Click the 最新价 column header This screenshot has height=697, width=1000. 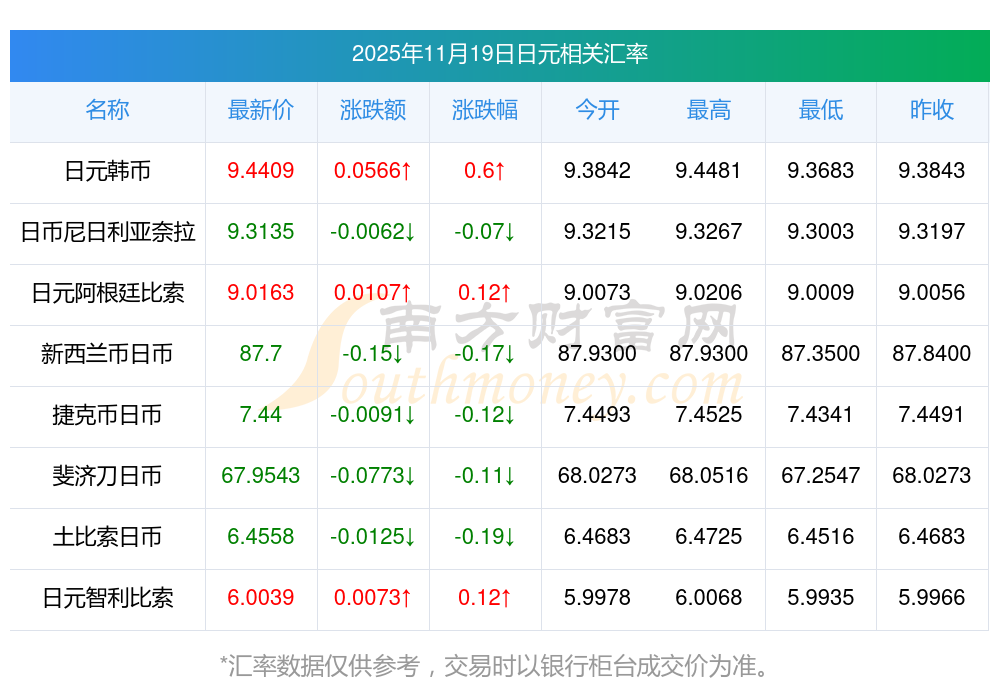click(x=261, y=110)
